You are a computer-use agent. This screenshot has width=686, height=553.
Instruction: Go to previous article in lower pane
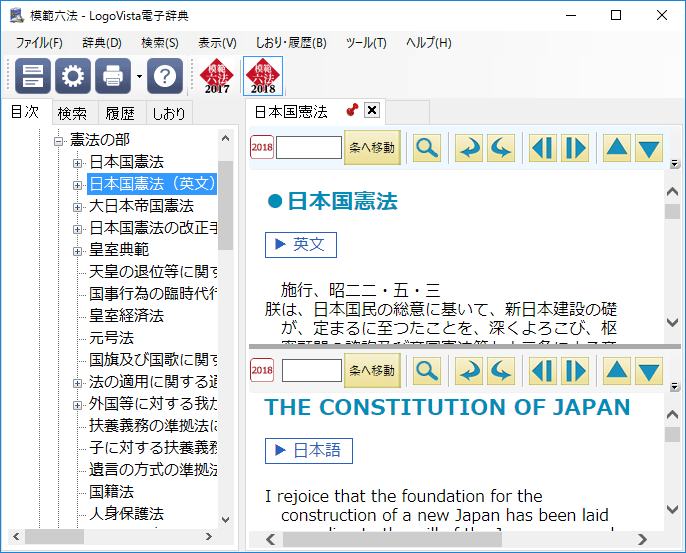(x=543, y=371)
